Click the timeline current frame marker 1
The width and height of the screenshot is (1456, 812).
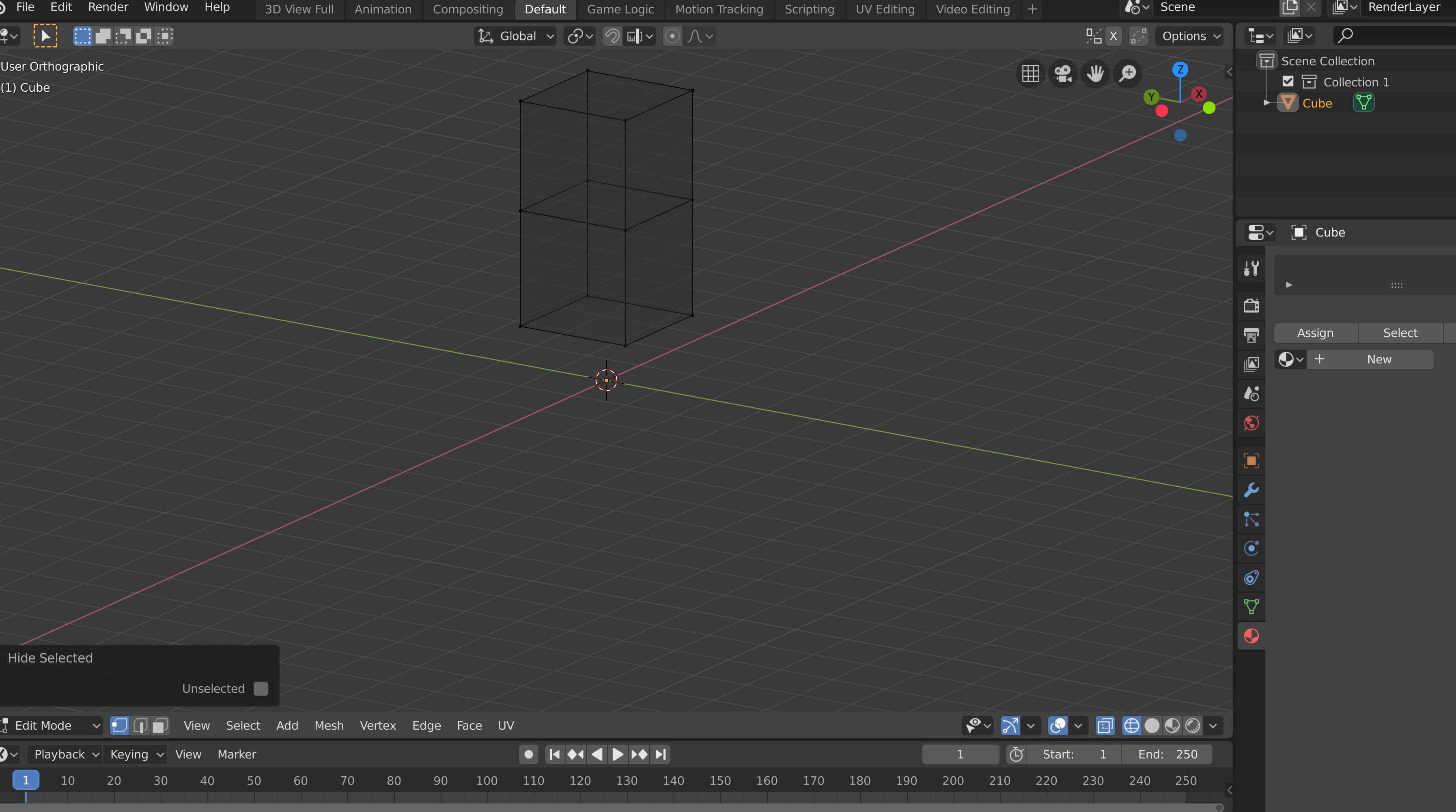point(26,780)
